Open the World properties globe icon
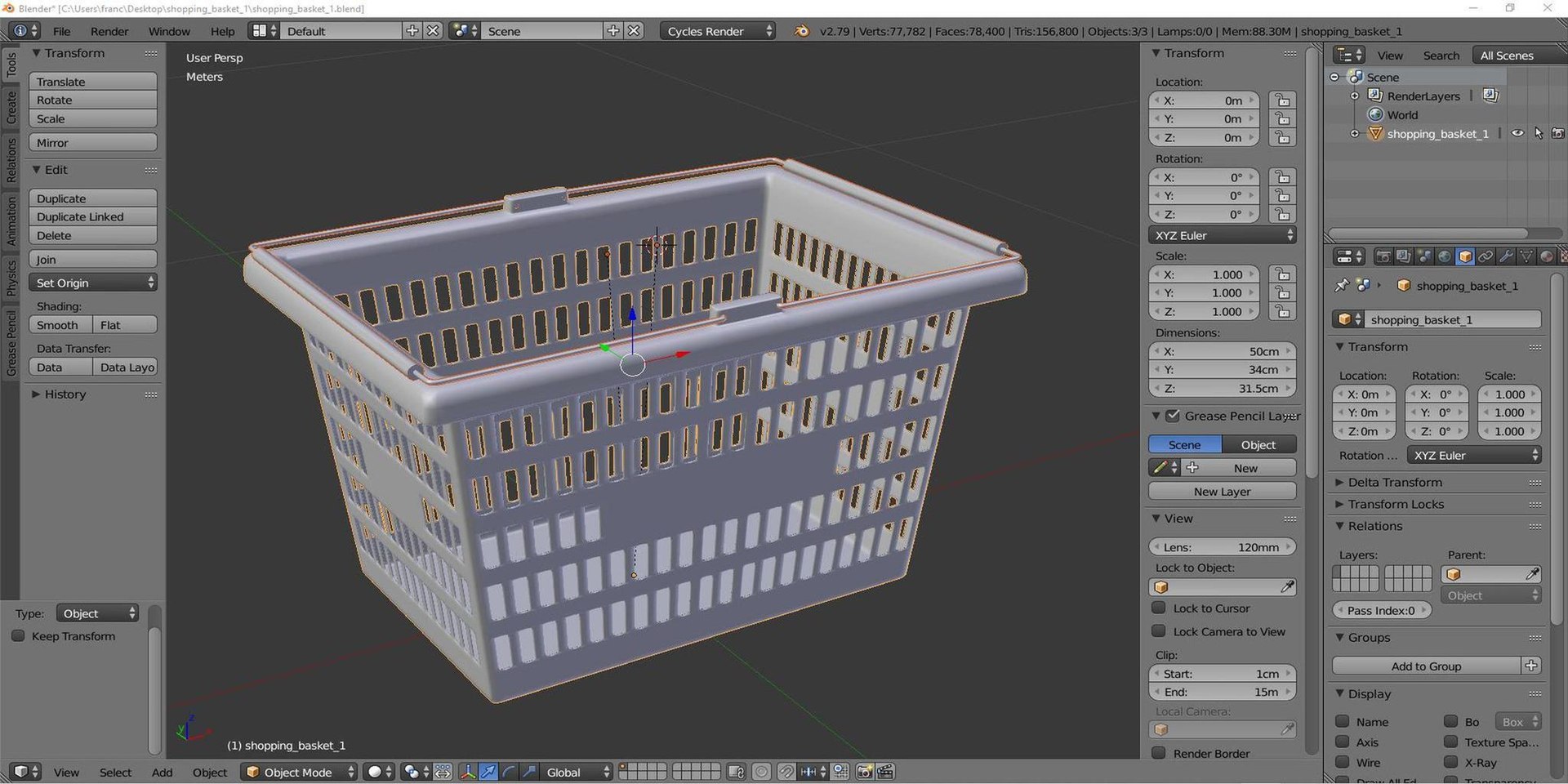This screenshot has height=784, width=1568. pyautogui.click(x=1445, y=256)
